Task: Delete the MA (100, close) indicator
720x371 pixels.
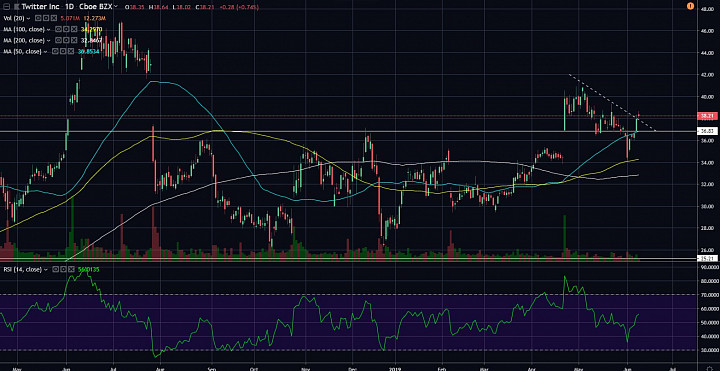Action: coord(74,29)
